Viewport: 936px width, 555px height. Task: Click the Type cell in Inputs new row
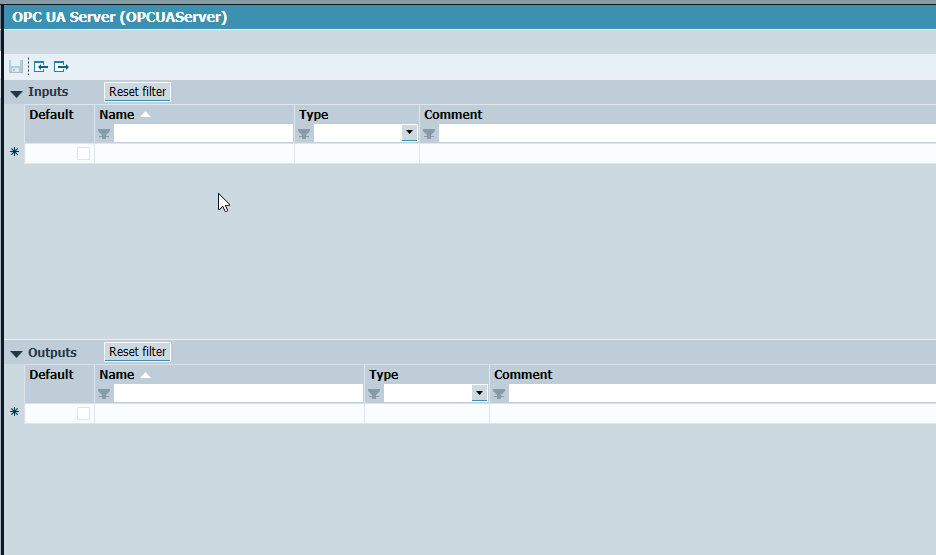point(357,153)
